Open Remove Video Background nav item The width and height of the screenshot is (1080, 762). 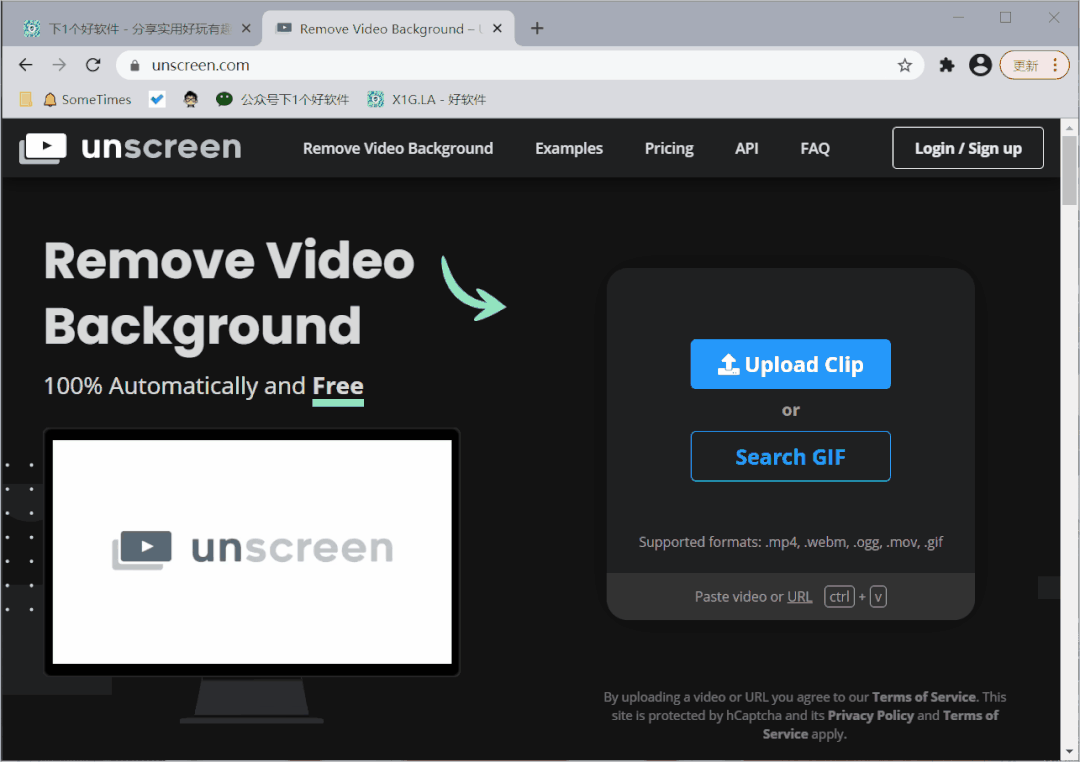[398, 148]
